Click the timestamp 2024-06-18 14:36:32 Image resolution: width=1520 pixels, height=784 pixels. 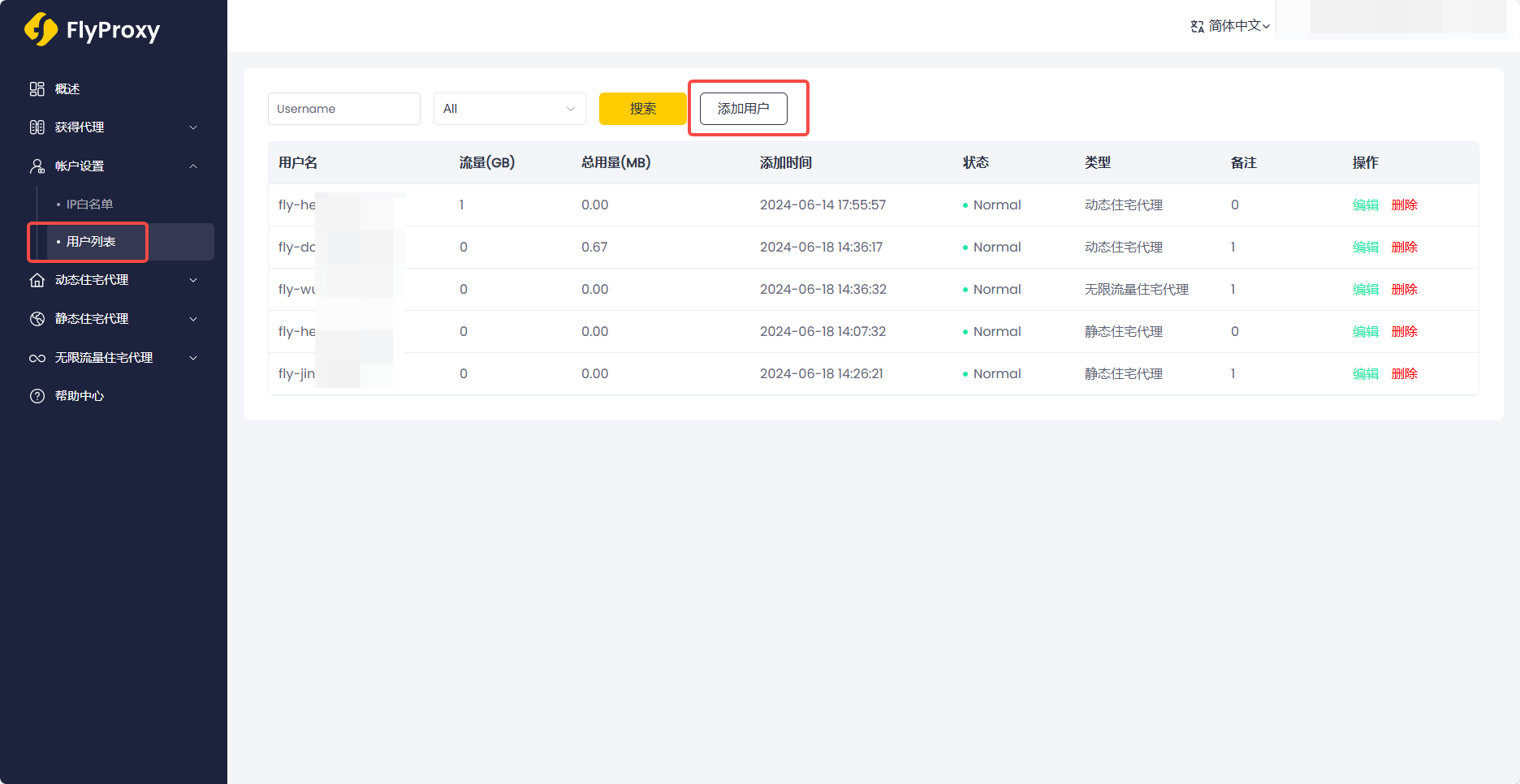coord(823,290)
